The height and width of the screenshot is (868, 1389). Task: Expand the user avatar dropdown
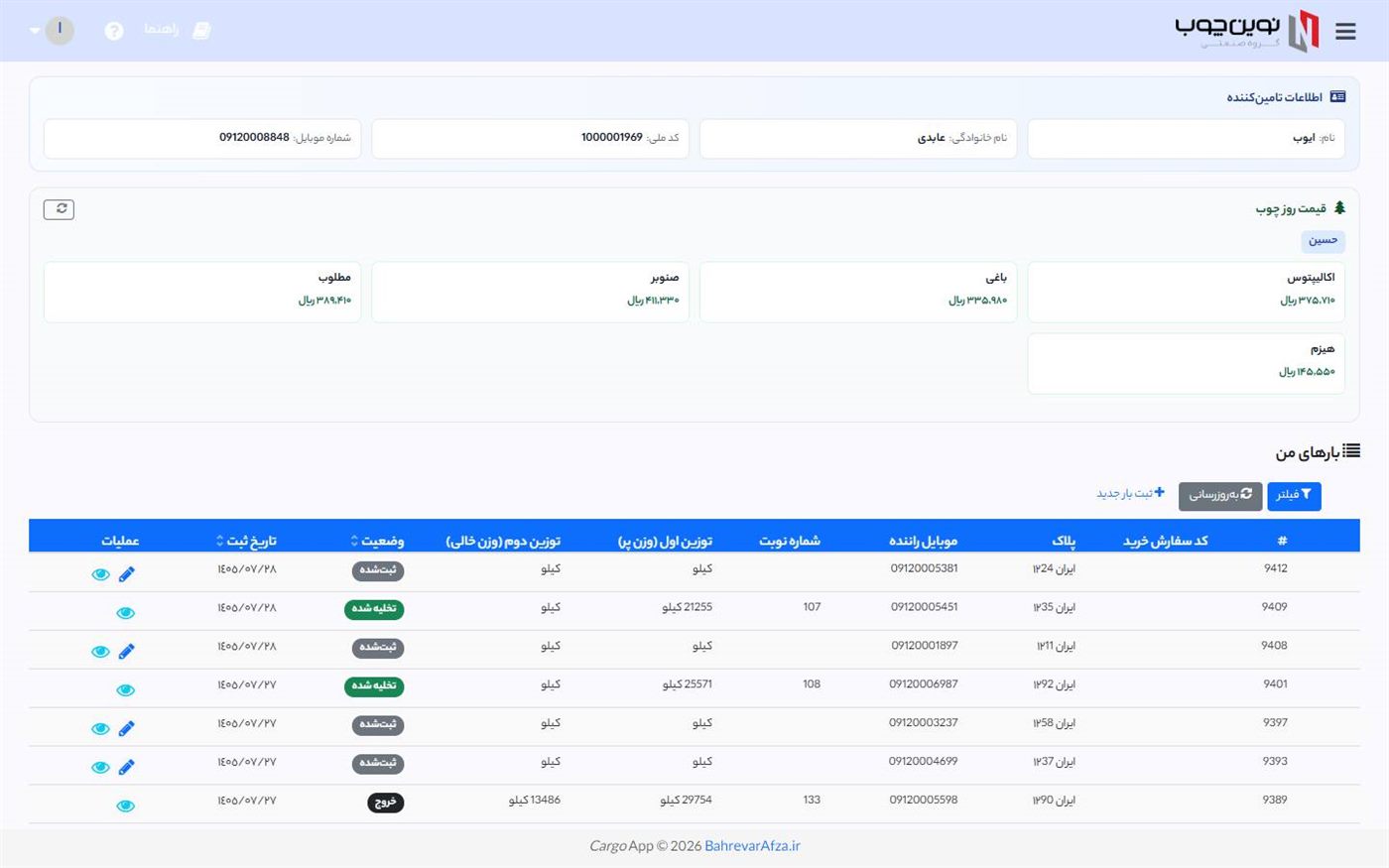tap(50, 30)
